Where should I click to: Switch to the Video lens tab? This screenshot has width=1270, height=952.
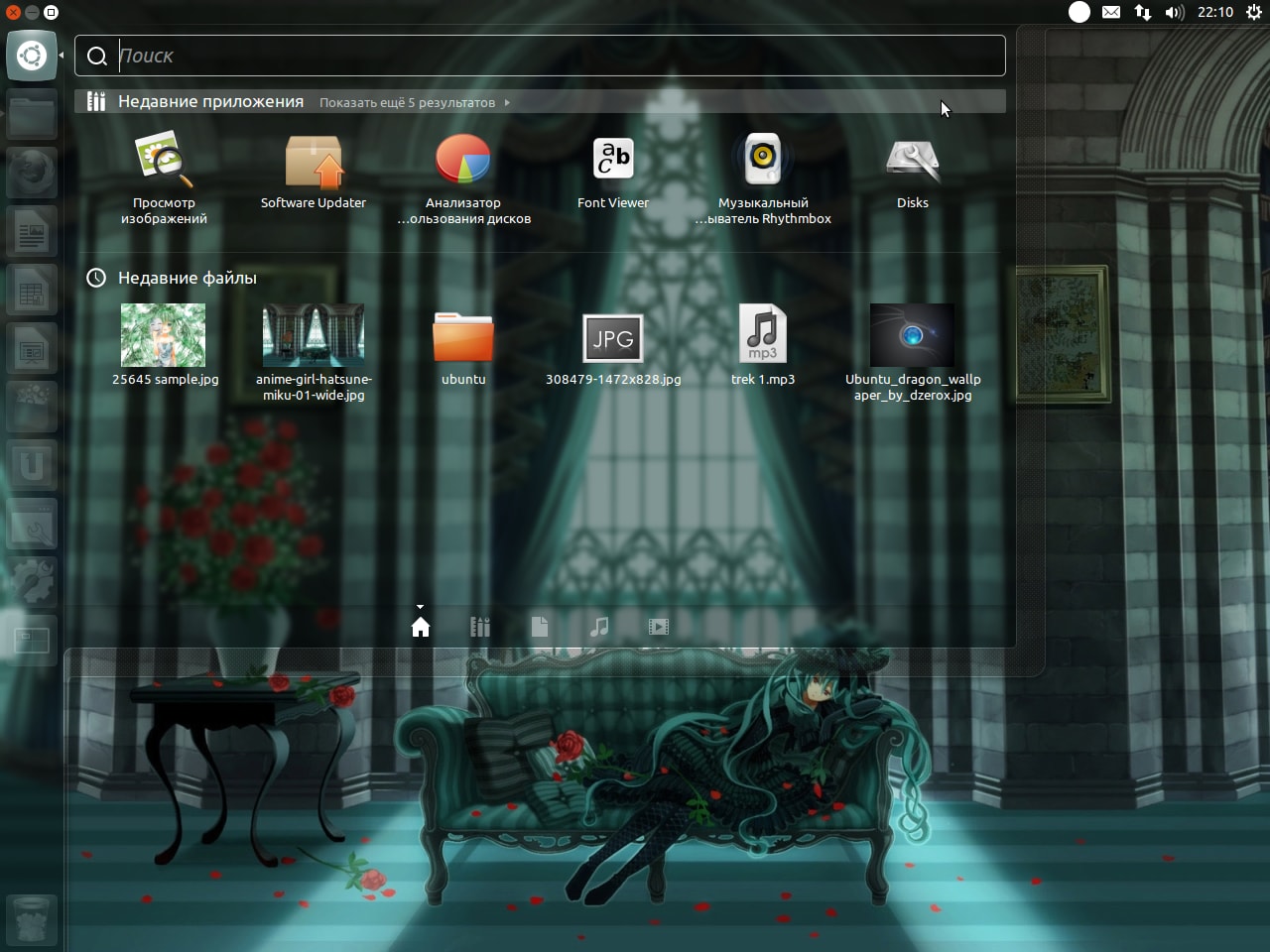tap(659, 627)
